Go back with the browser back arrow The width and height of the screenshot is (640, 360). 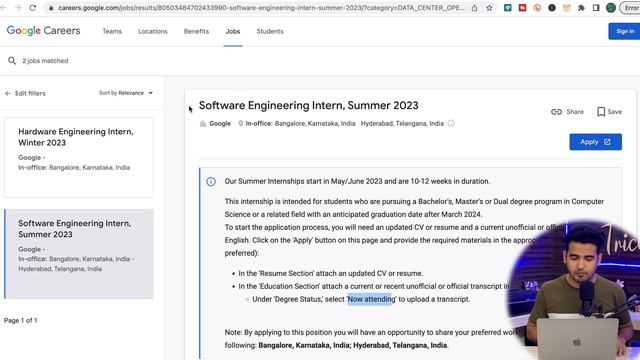4,8
